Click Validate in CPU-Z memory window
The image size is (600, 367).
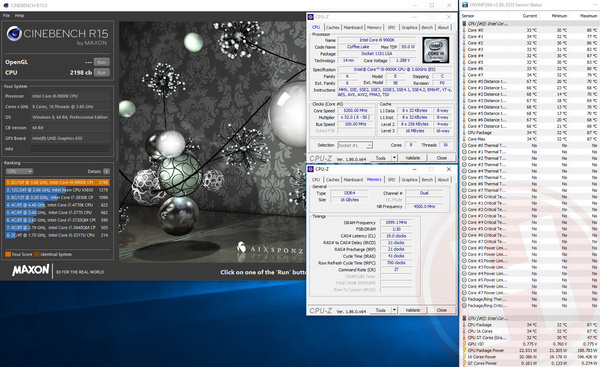412,310
